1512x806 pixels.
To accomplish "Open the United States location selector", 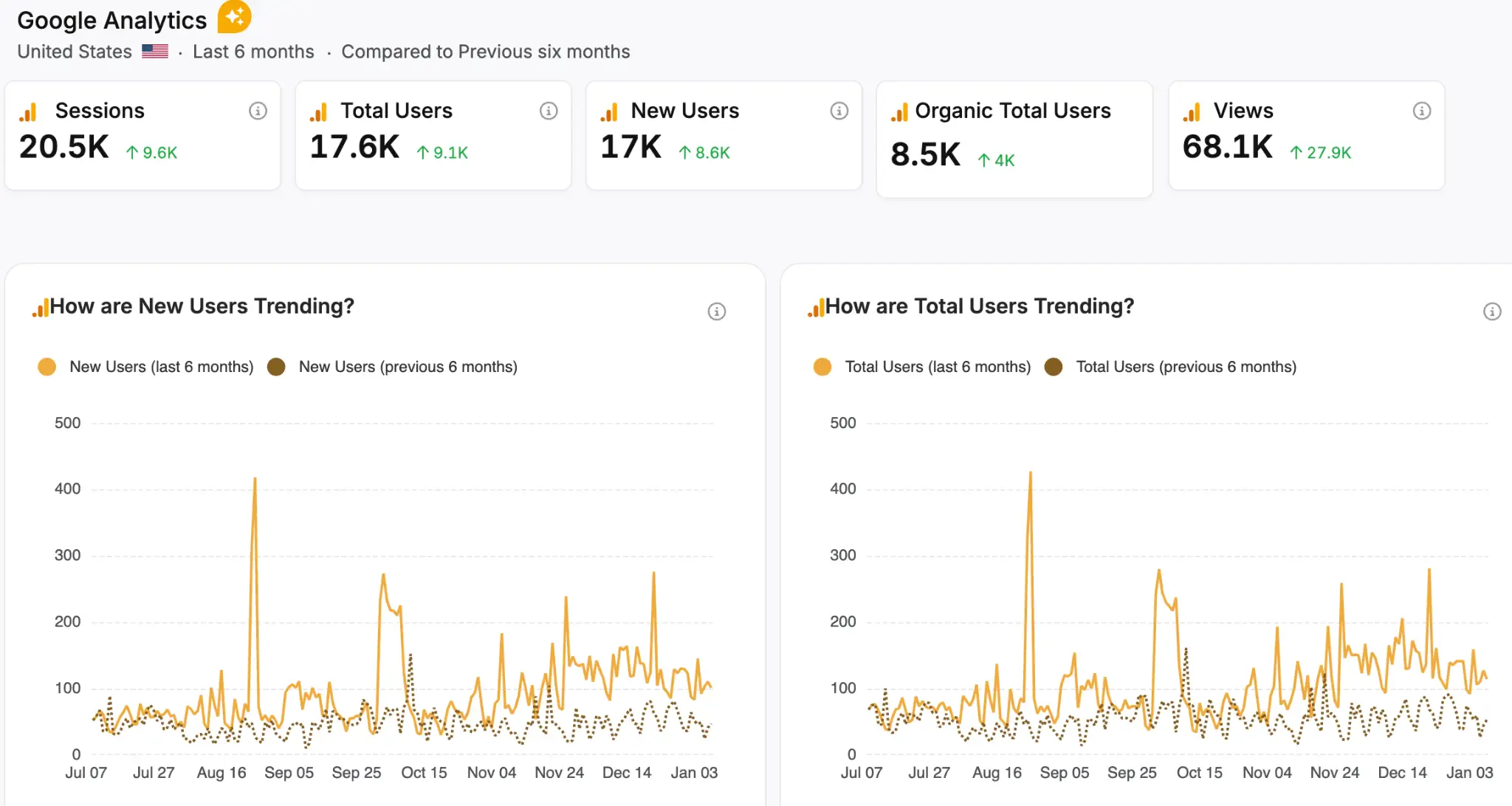I will coord(73,51).
